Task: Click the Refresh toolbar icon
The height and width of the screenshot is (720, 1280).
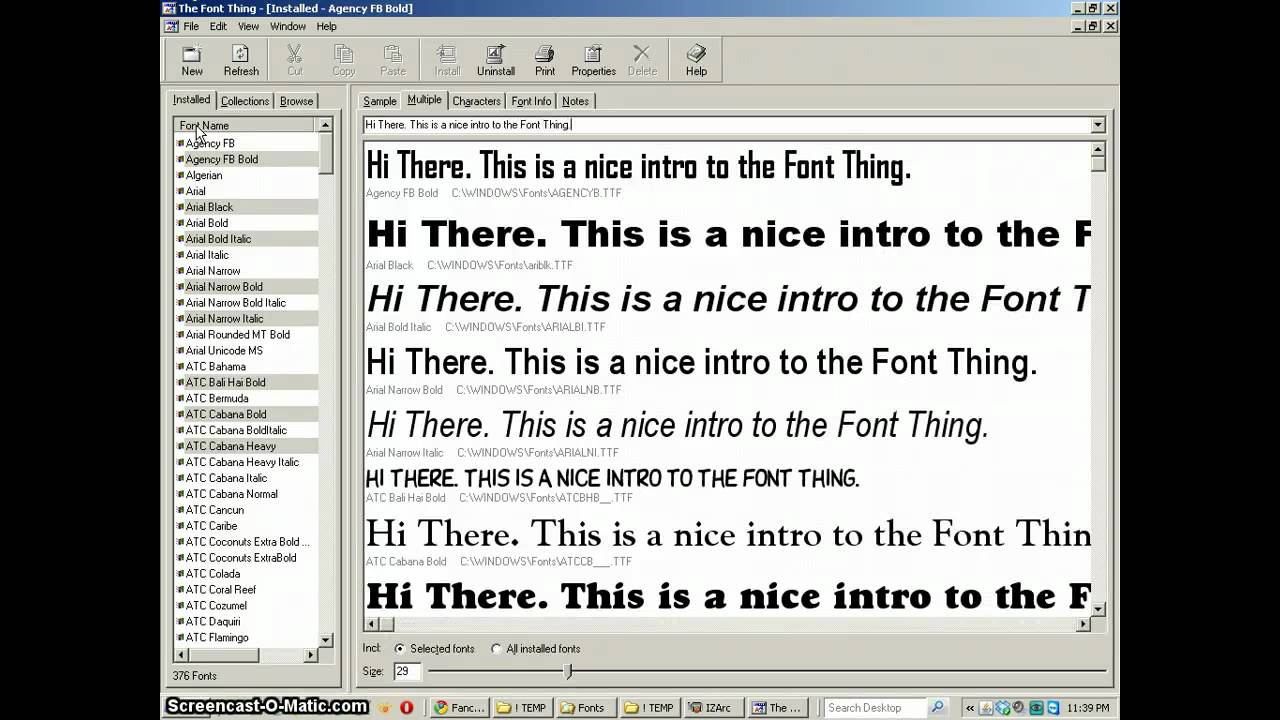Action: [241, 60]
